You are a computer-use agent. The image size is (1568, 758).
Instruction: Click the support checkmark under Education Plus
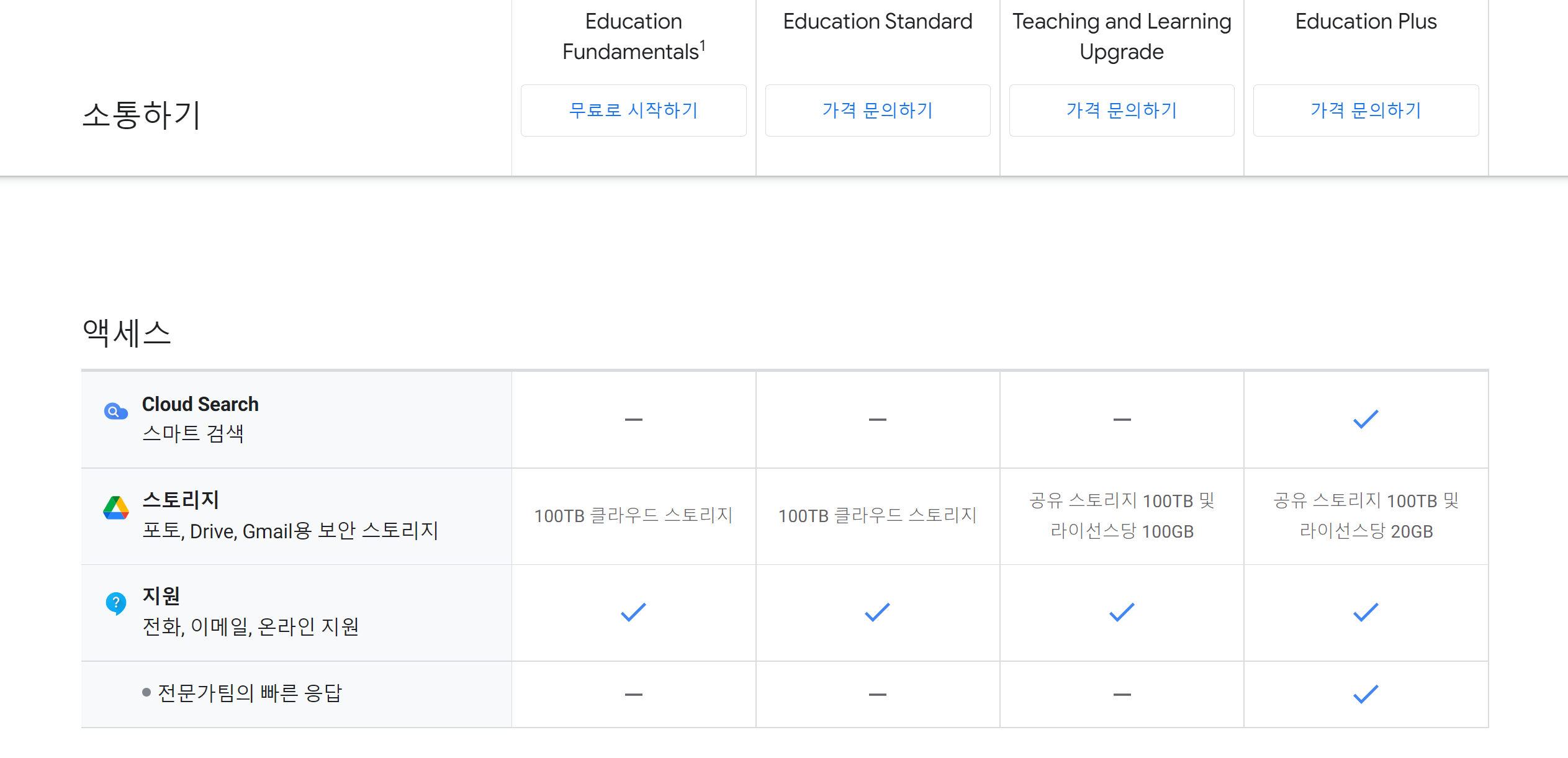point(1366,613)
